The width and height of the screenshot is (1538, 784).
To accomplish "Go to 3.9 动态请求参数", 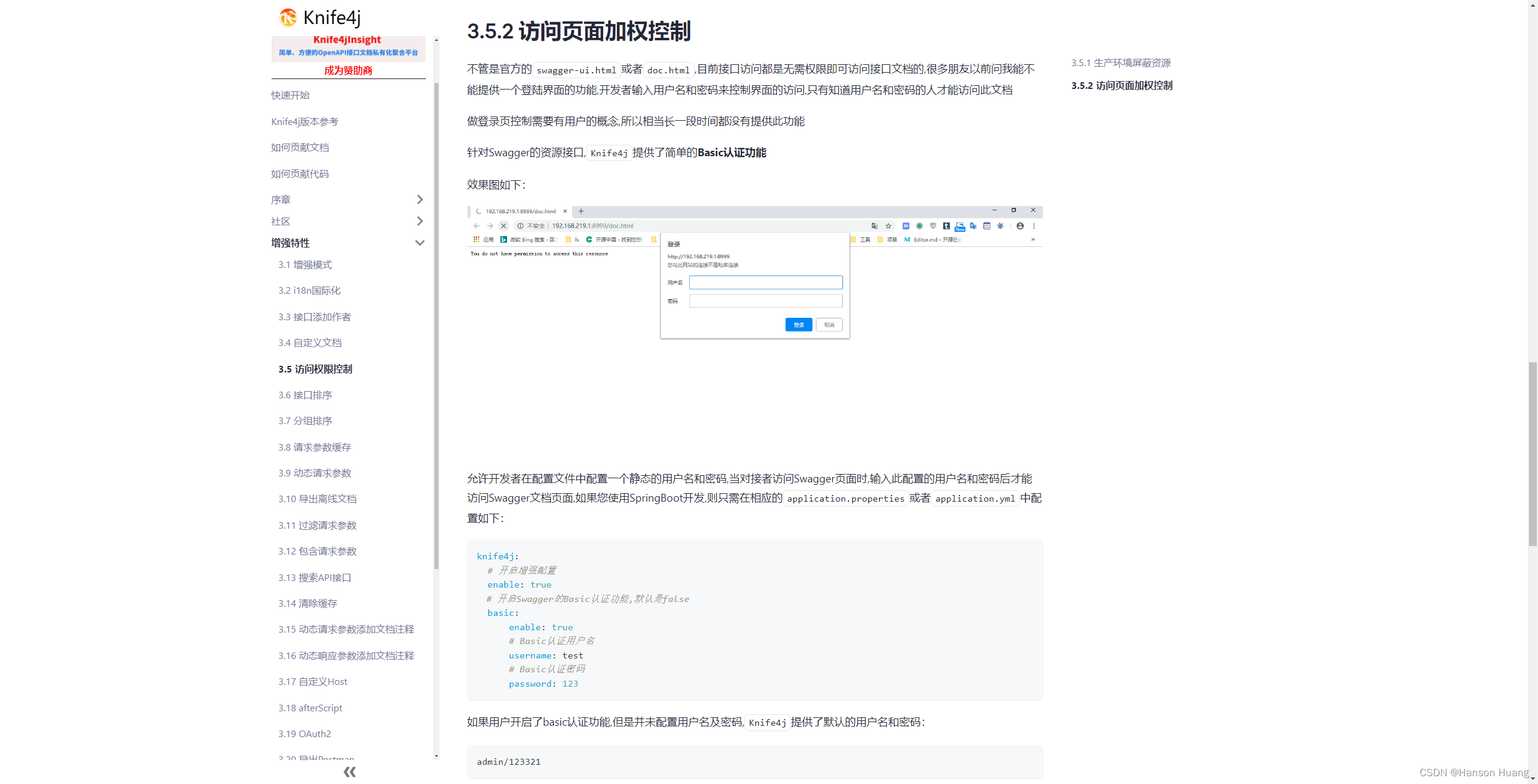I will click(x=314, y=473).
